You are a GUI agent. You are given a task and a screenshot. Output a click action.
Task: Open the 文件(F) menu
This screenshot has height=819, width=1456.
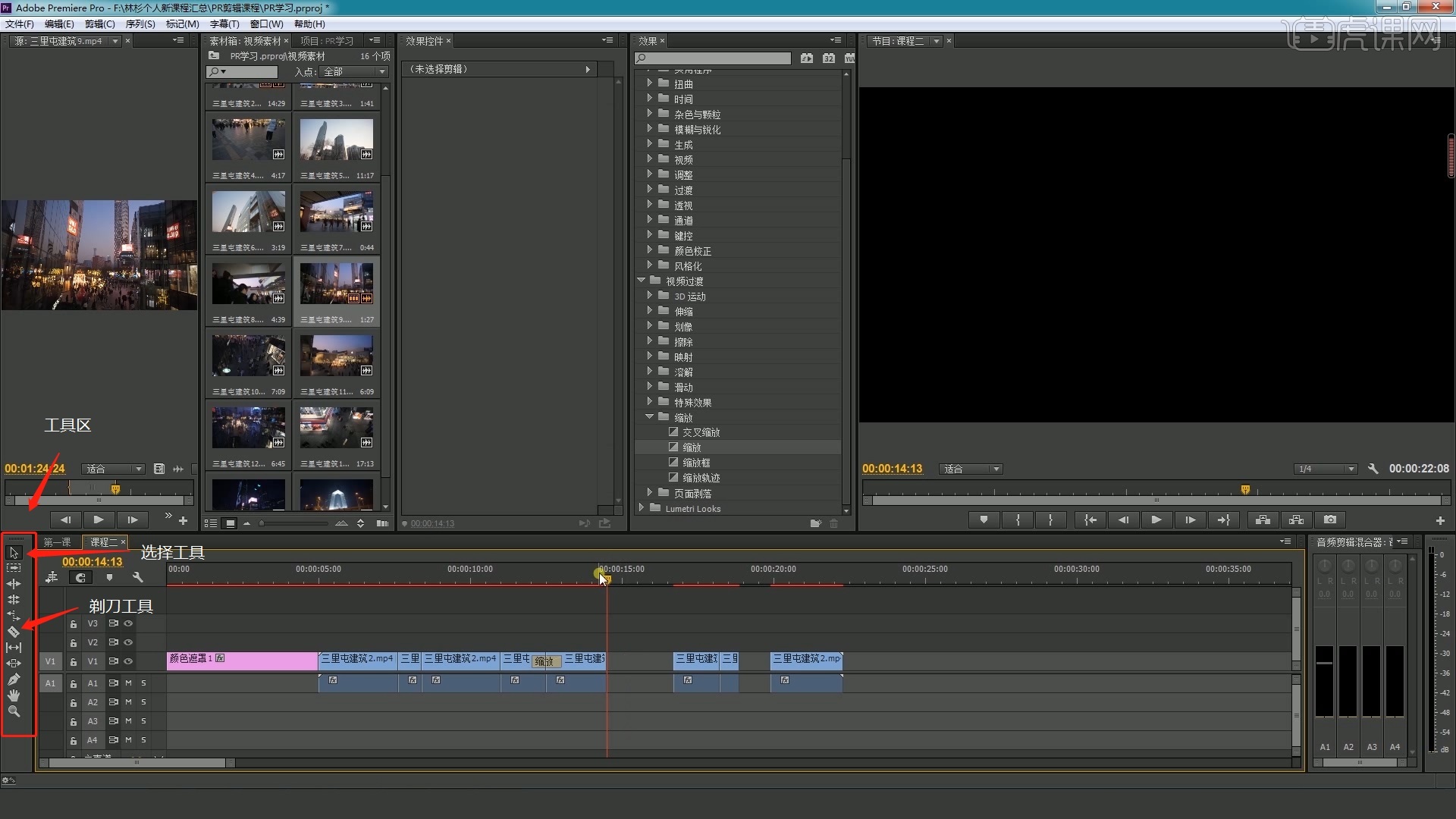coord(20,24)
